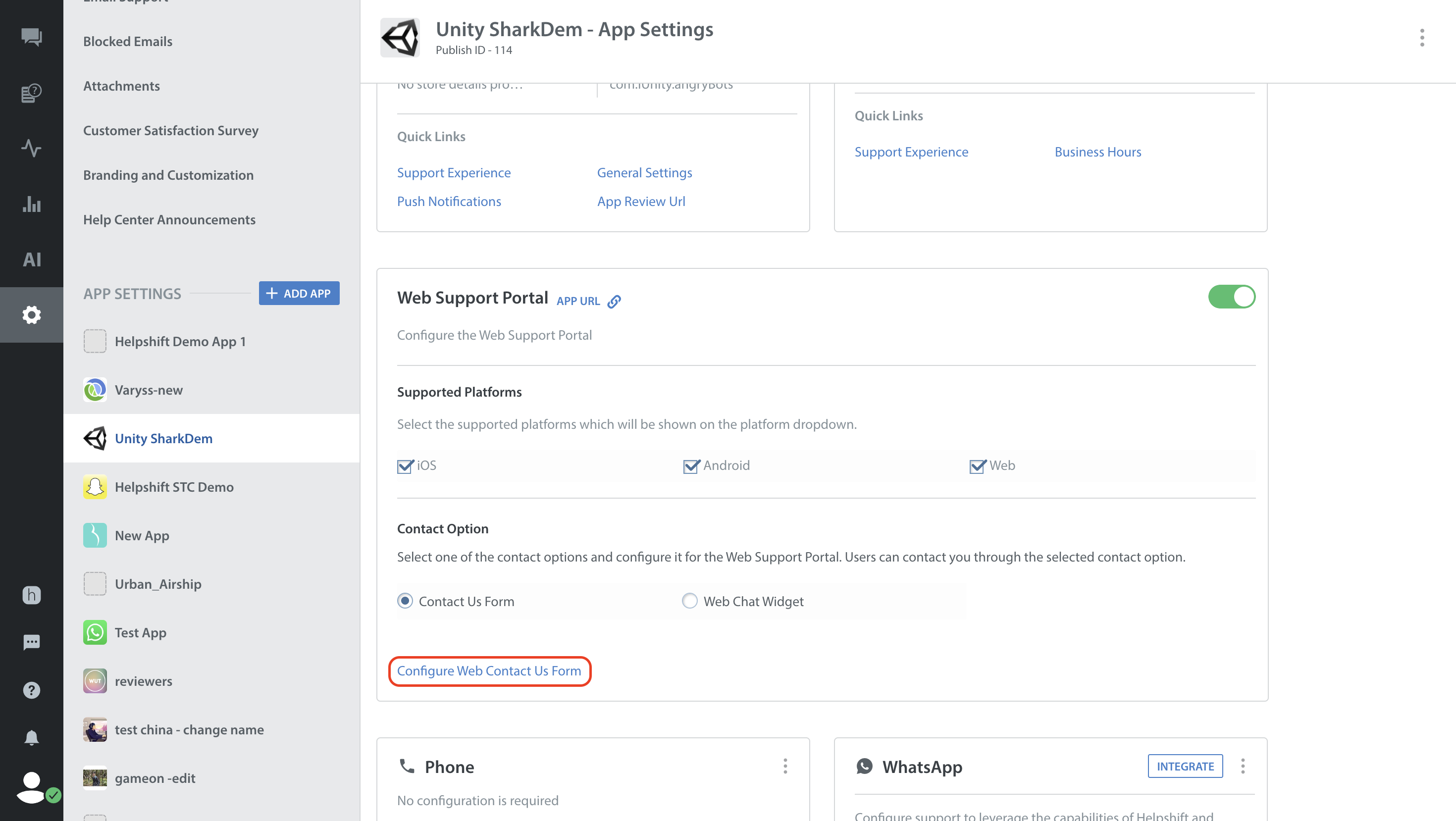Open the FAQ knowledge base icon
The image size is (1456, 821).
pyautogui.click(x=31, y=93)
